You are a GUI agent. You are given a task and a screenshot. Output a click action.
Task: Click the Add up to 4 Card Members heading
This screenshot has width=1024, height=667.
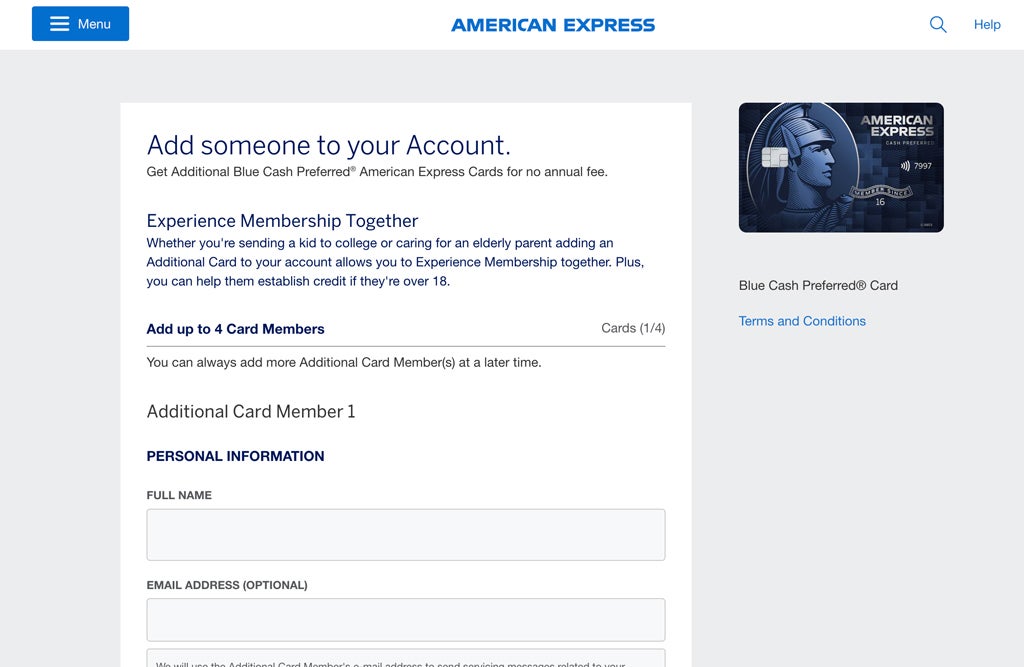235,329
